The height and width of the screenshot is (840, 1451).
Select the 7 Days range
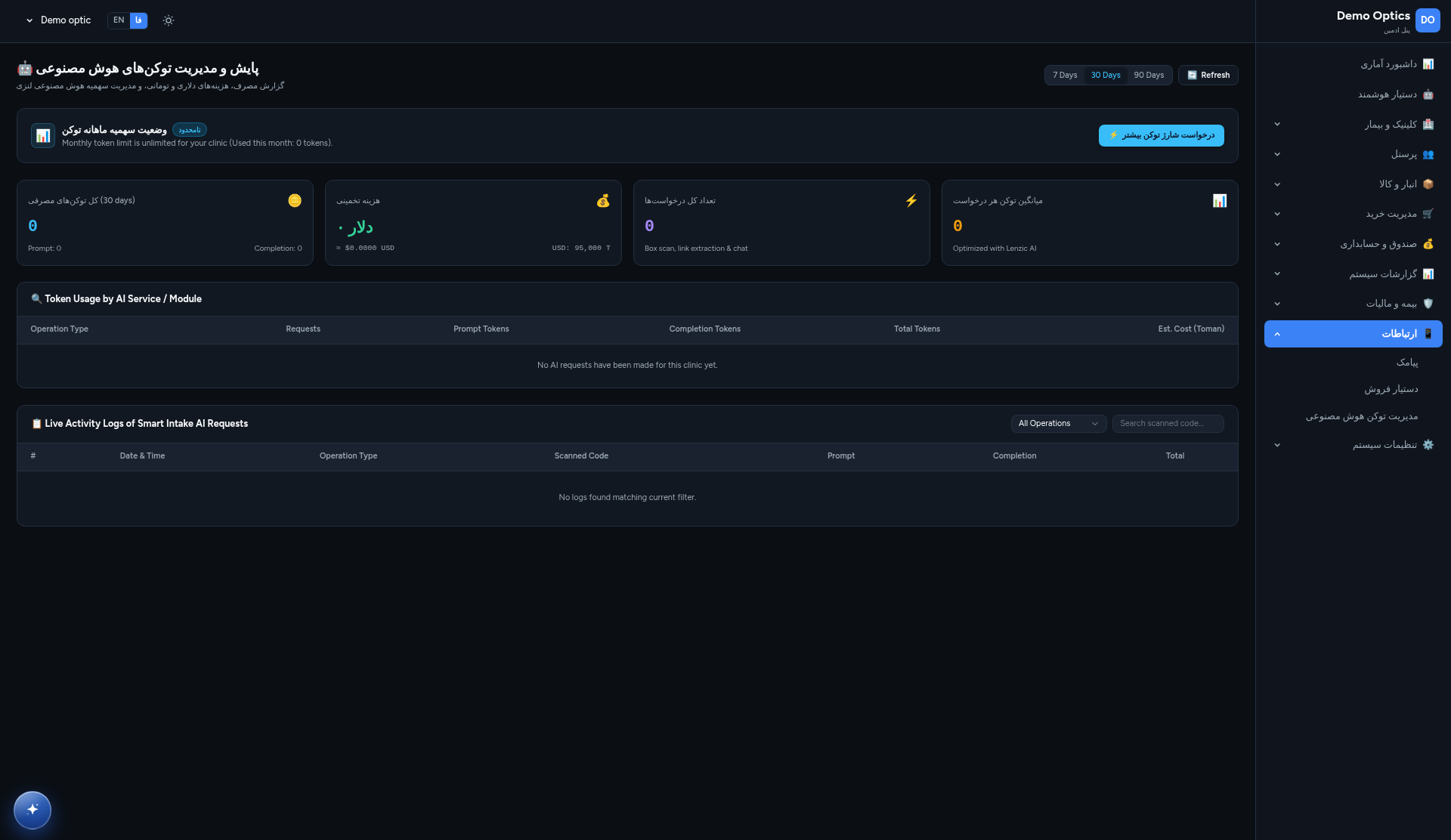pyautogui.click(x=1065, y=75)
